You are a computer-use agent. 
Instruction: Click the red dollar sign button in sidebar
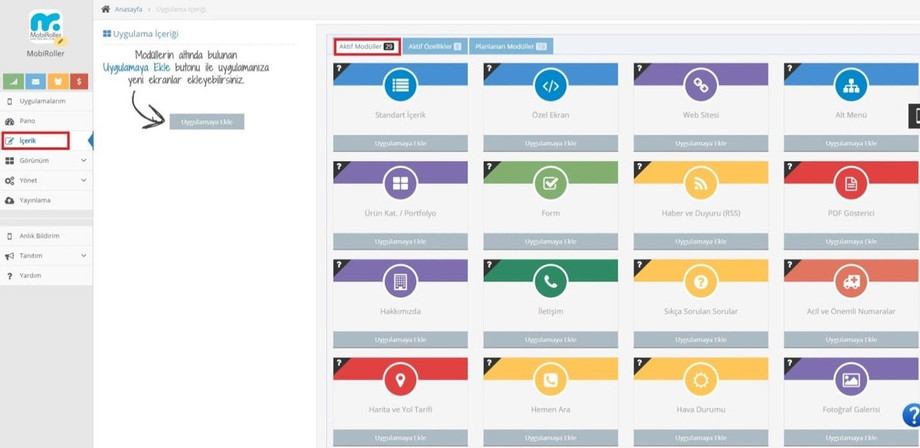[x=79, y=82]
